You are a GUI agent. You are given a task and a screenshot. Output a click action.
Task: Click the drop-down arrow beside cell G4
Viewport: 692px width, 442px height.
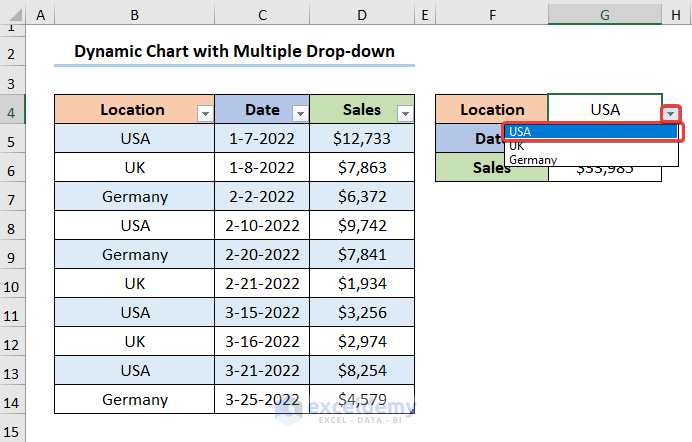point(669,114)
